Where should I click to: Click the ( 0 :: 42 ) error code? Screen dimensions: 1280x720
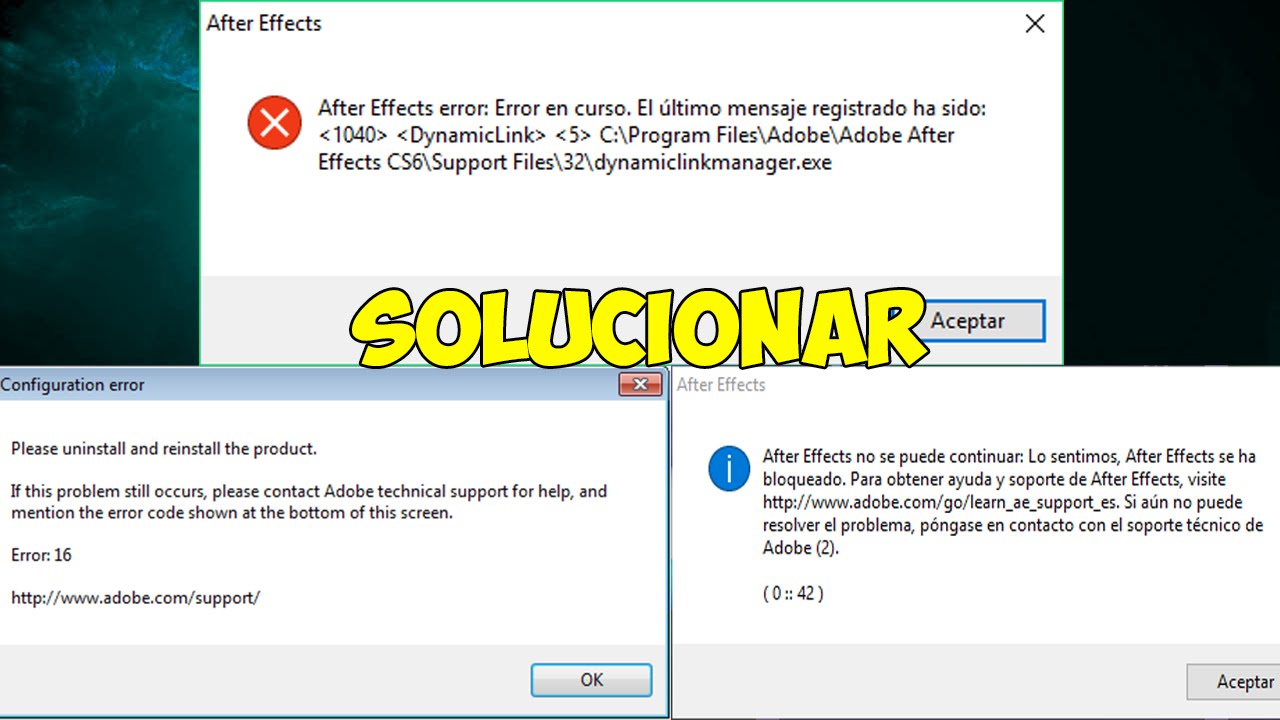(x=793, y=593)
